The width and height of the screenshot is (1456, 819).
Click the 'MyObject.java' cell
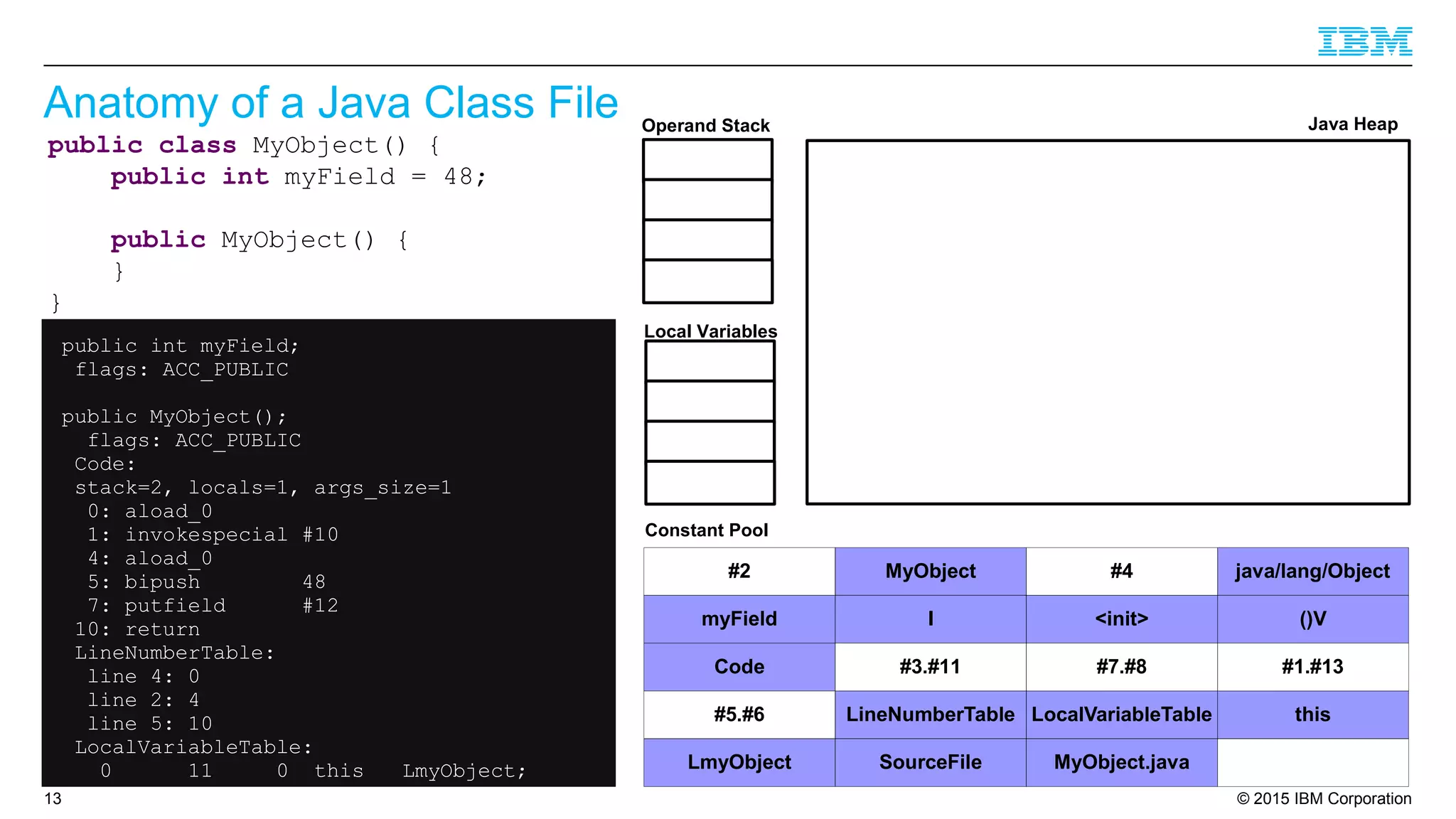[x=1122, y=762]
